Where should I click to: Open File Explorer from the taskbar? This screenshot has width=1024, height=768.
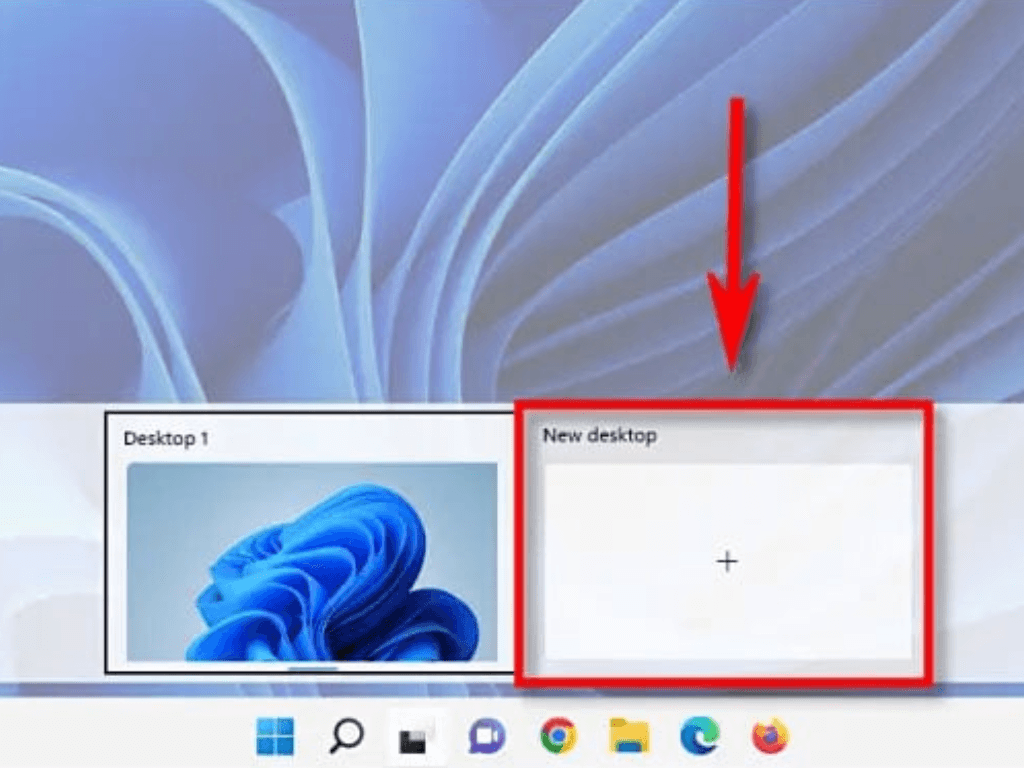(x=630, y=738)
